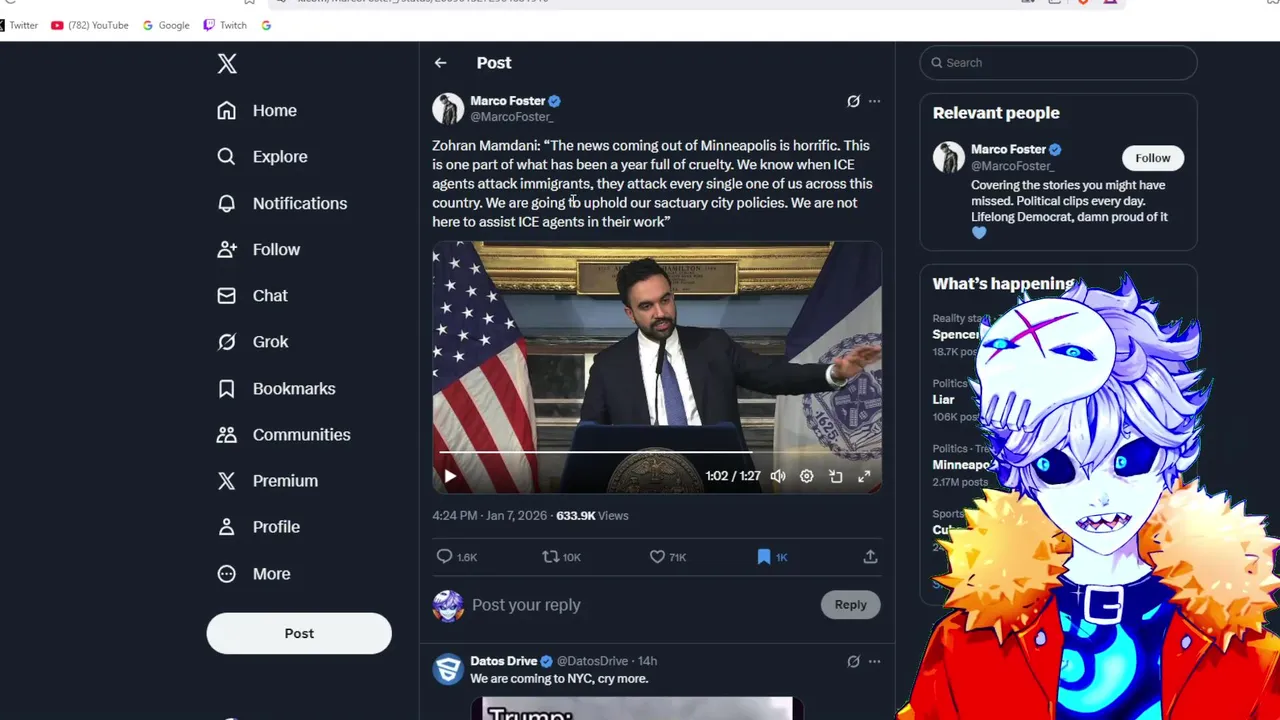Toggle the bookmark showing 1K
Image resolution: width=1280 pixels, height=720 pixels.
pyautogui.click(x=772, y=557)
